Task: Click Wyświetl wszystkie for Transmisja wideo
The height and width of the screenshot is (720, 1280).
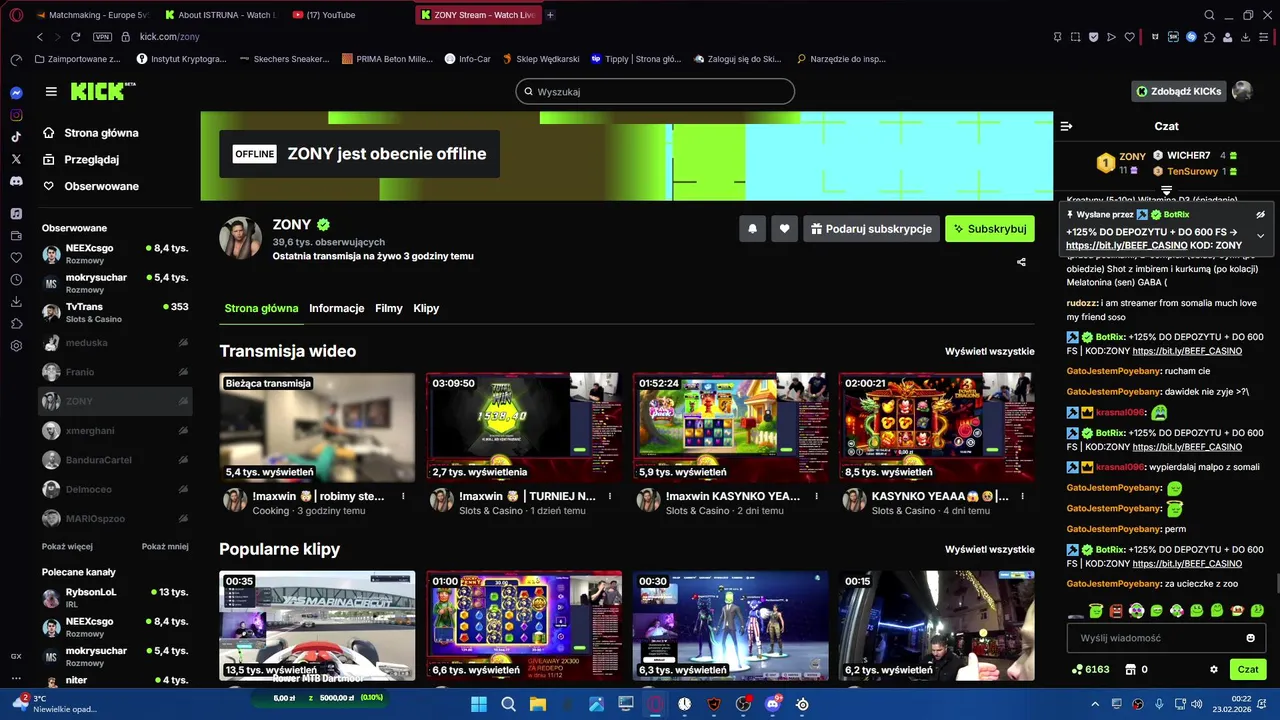Action: 989,351
